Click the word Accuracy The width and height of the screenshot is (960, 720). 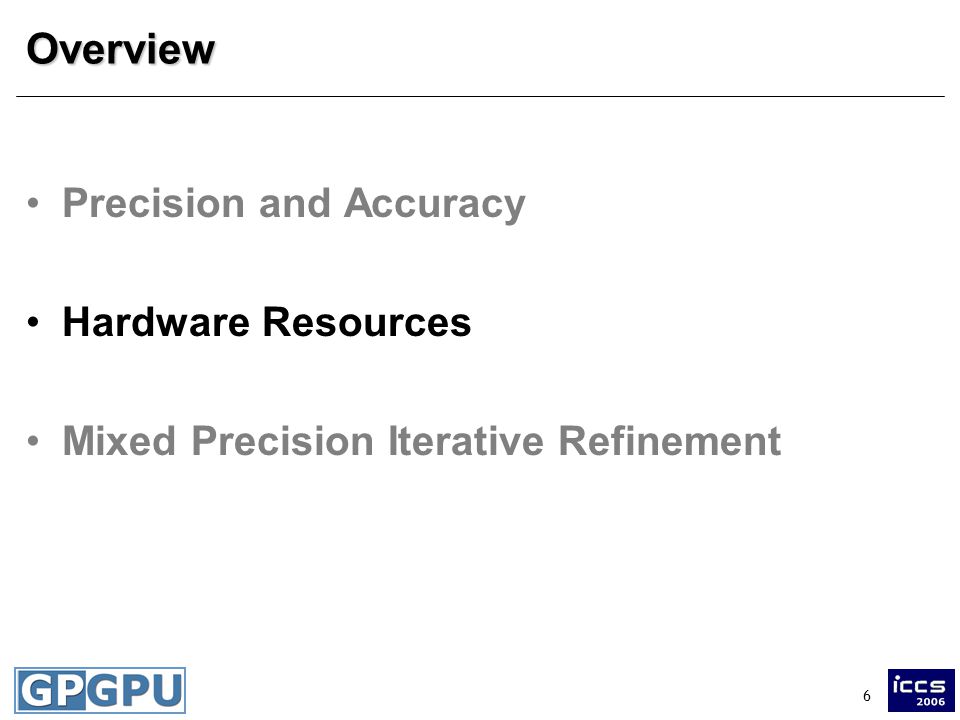pos(435,204)
